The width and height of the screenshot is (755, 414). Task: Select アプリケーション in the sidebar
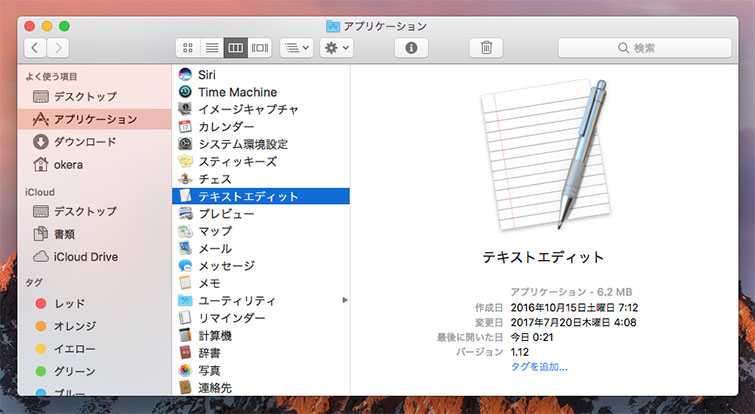click(x=94, y=119)
